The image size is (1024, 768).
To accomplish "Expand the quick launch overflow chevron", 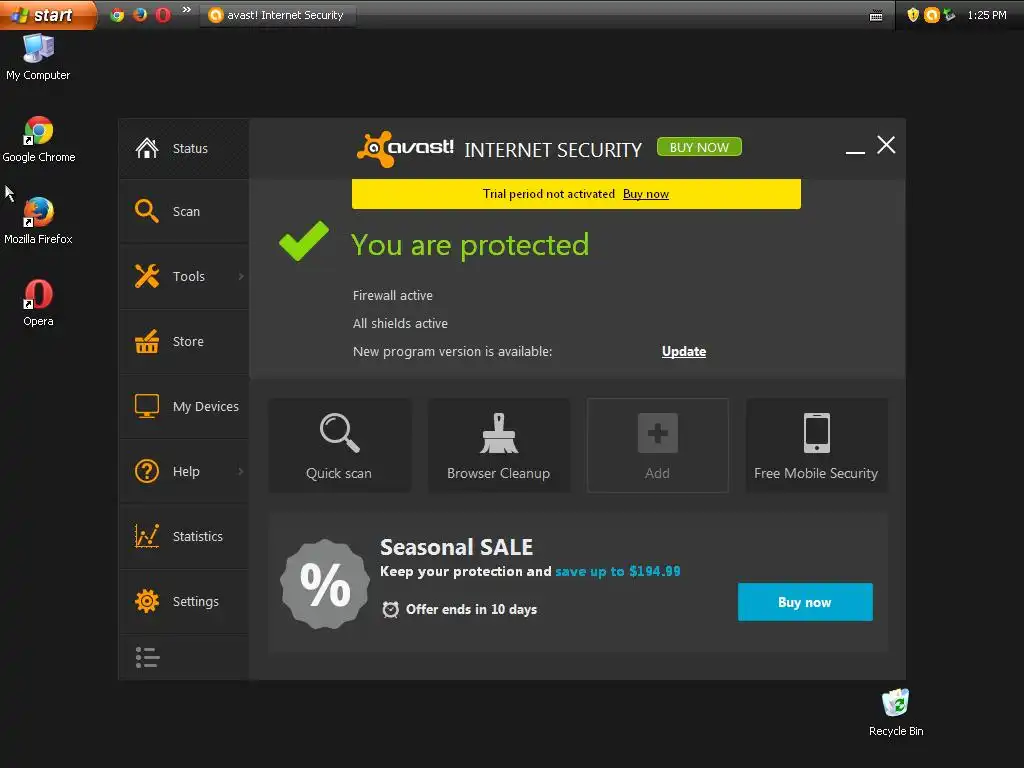I will point(187,10).
